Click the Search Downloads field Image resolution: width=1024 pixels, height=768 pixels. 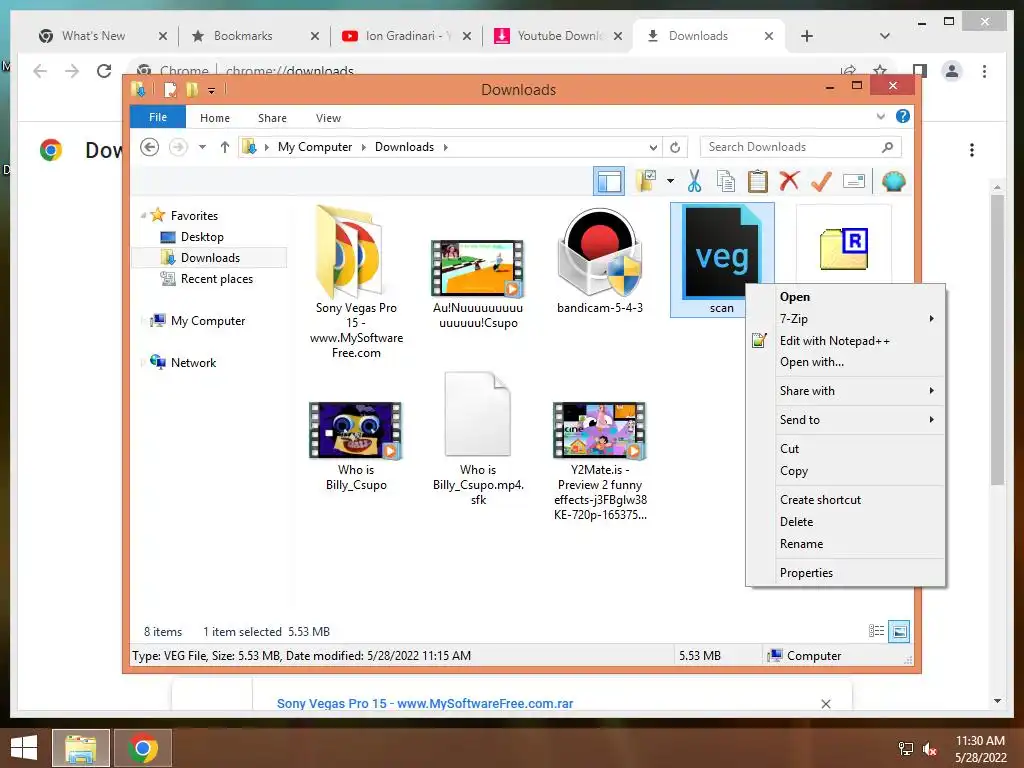point(801,147)
